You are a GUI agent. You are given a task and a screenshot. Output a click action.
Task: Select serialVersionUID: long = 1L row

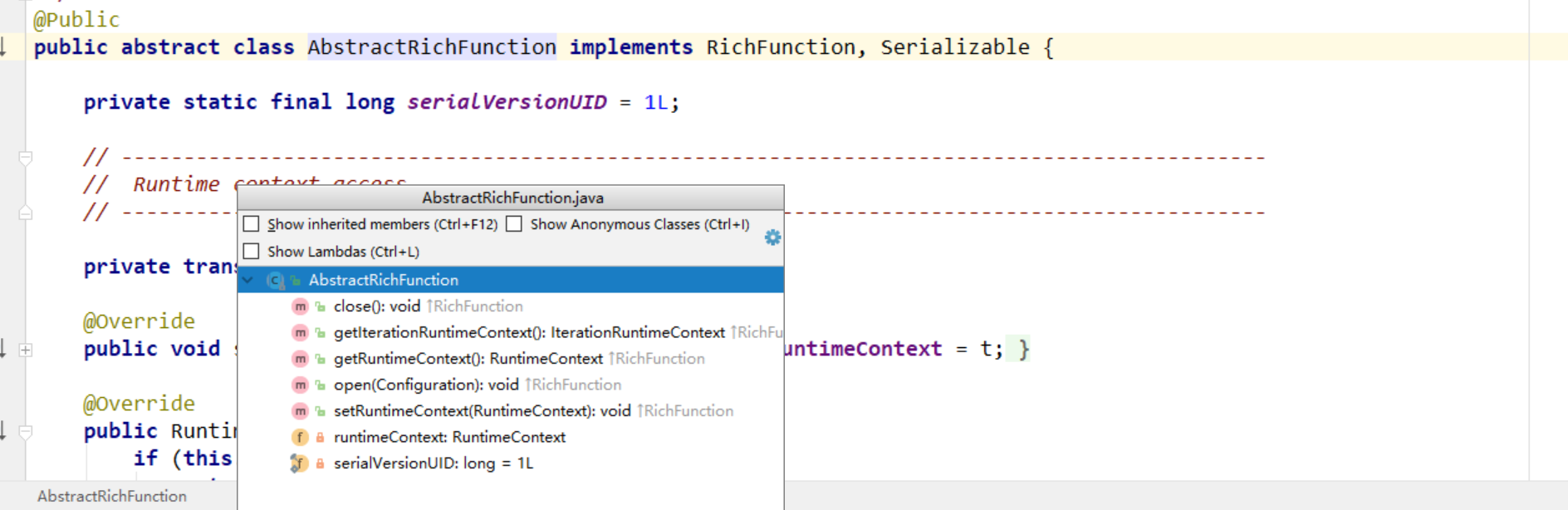(510, 463)
